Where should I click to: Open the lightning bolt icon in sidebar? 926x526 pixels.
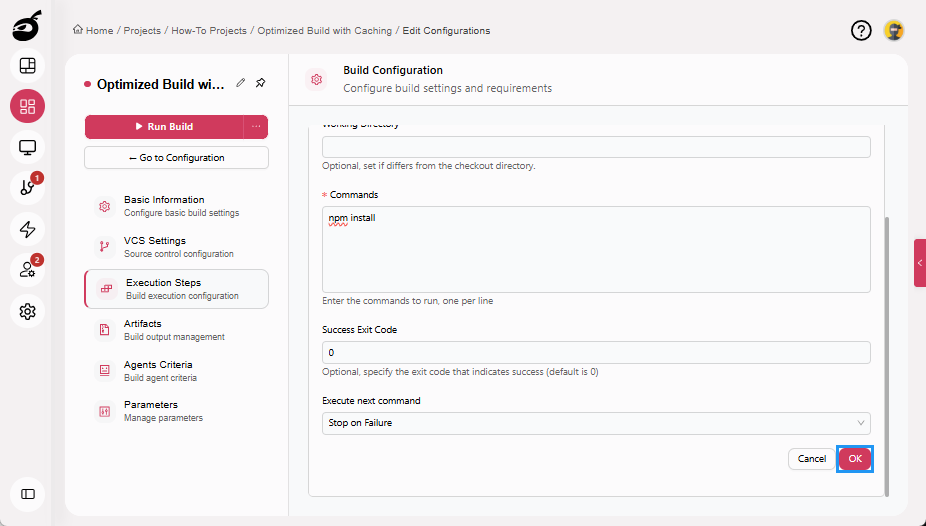pos(28,229)
